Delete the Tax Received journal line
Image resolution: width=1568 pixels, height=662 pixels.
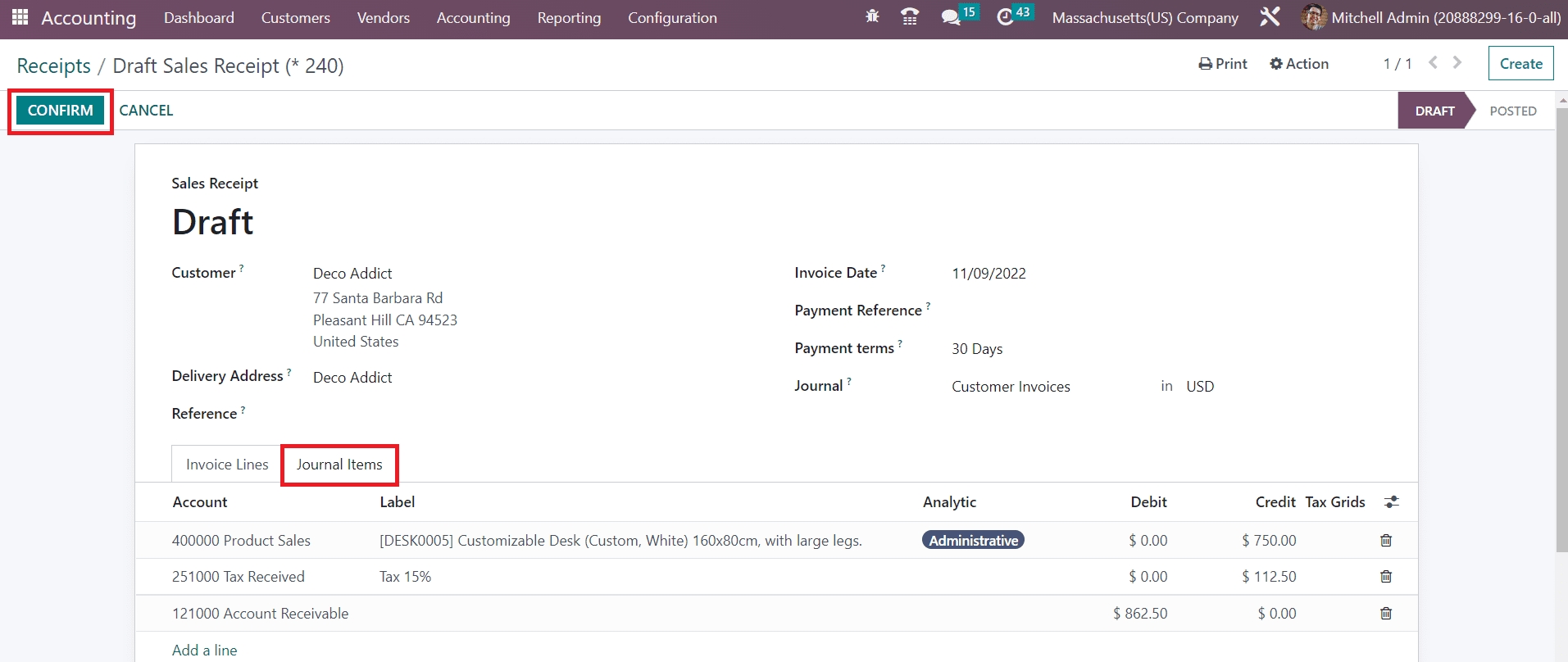coord(1386,577)
